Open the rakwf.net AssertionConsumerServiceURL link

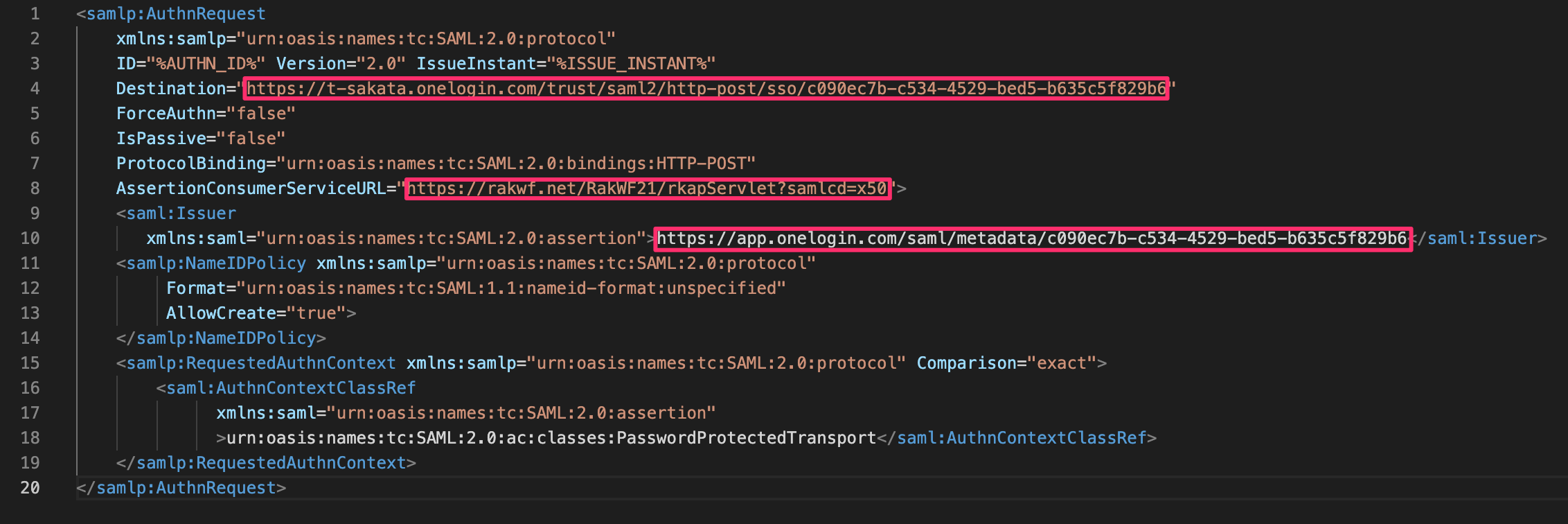pos(648,189)
